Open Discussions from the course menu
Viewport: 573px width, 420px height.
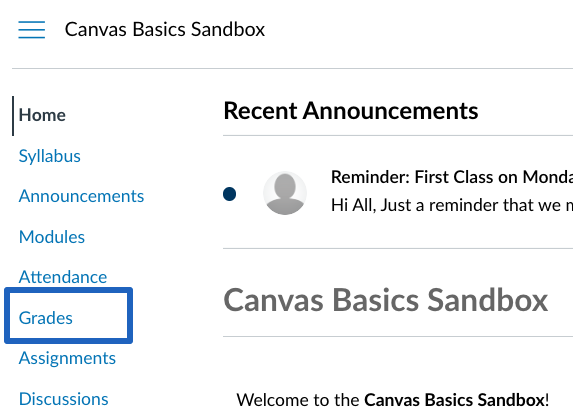(x=64, y=399)
